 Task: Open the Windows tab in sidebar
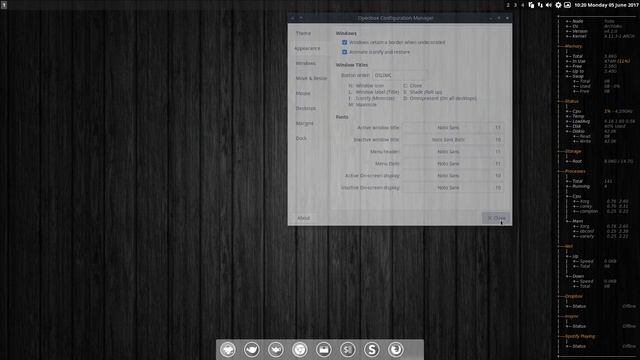tap(306, 63)
